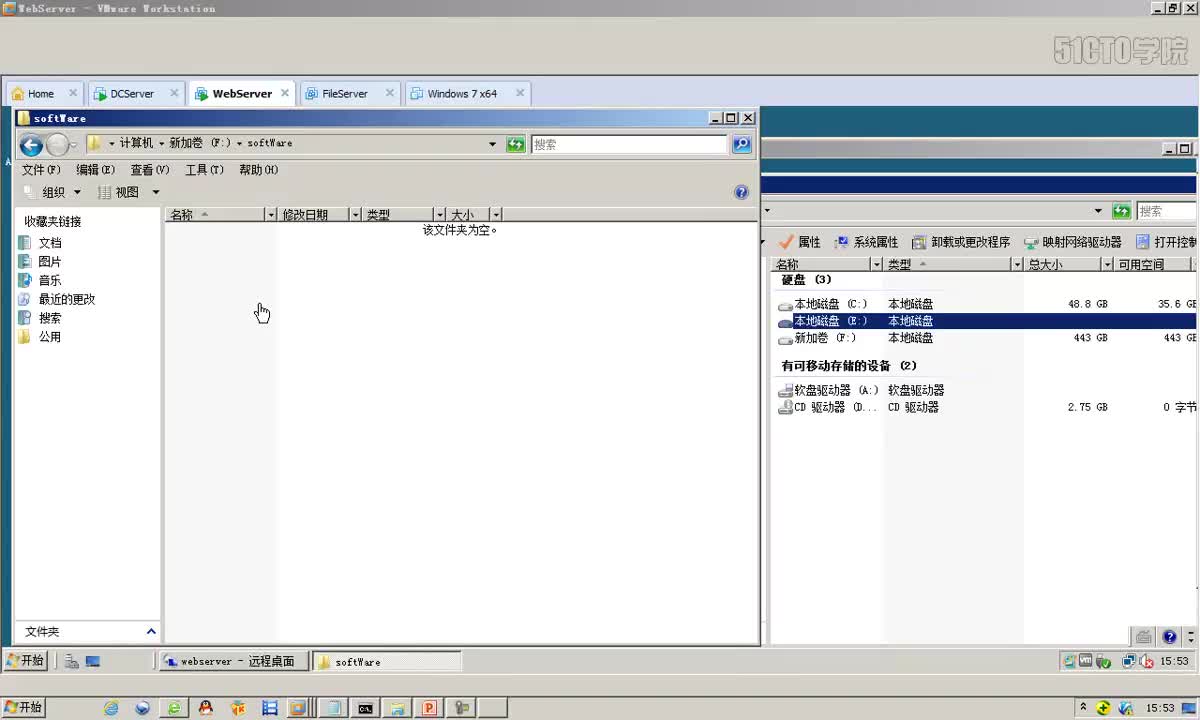Viewport: 1200px width, 720px height.
Task: Open 修改日期 column filter dropdown
Action: (354, 215)
